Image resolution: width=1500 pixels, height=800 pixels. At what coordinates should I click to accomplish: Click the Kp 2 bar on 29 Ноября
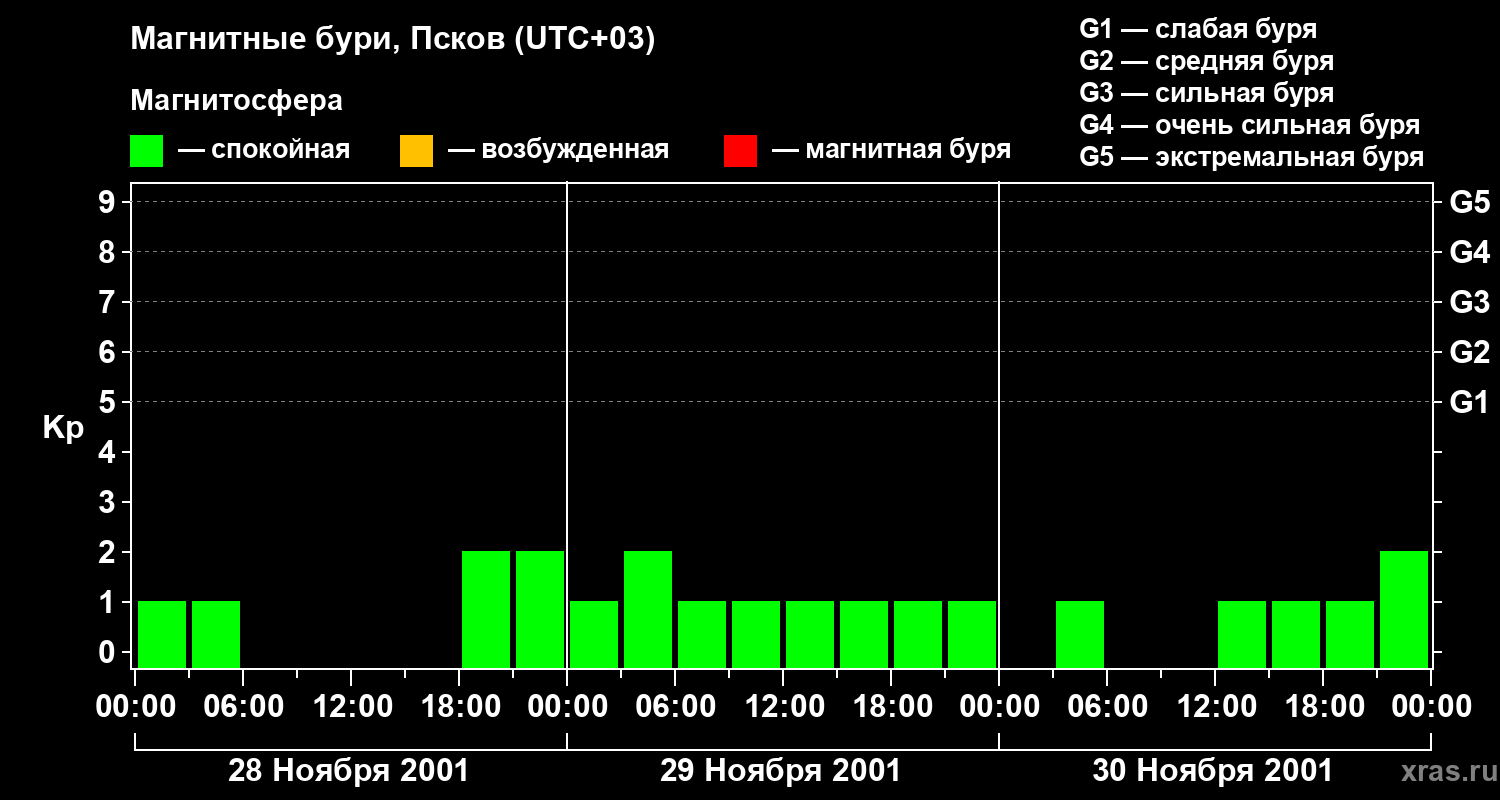click(x=648, y=609)
